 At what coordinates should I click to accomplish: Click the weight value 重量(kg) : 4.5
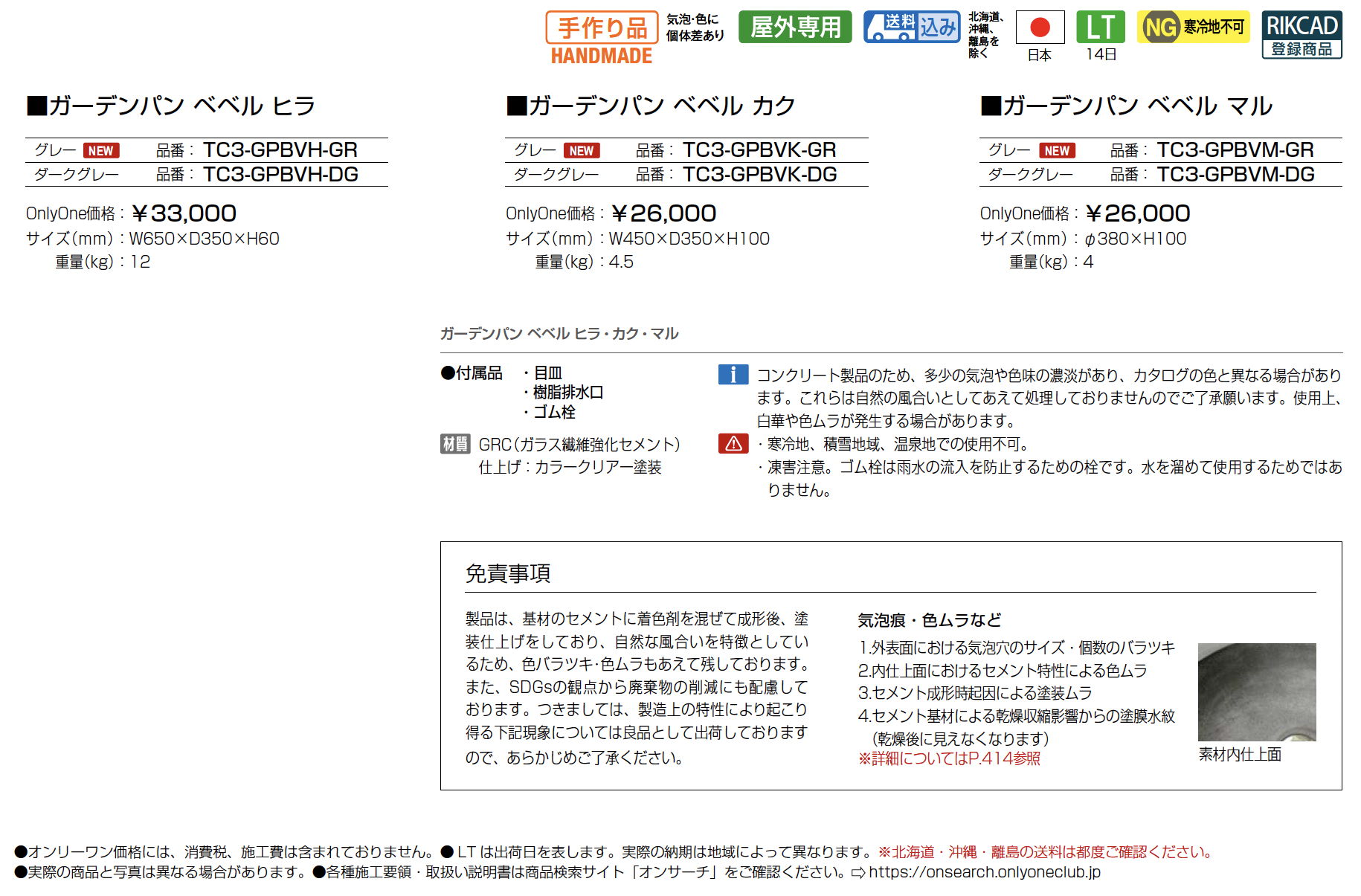point(584,262)
